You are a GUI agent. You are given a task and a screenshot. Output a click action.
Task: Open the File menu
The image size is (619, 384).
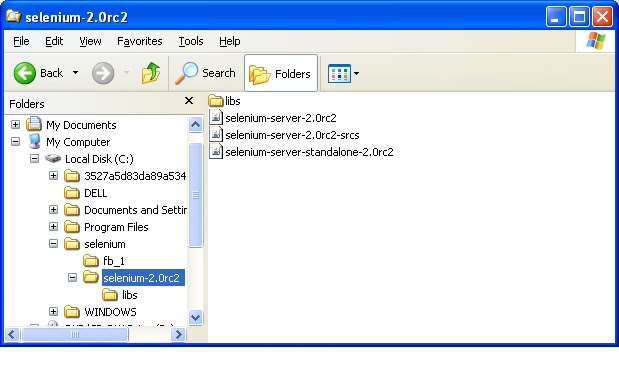21,41
